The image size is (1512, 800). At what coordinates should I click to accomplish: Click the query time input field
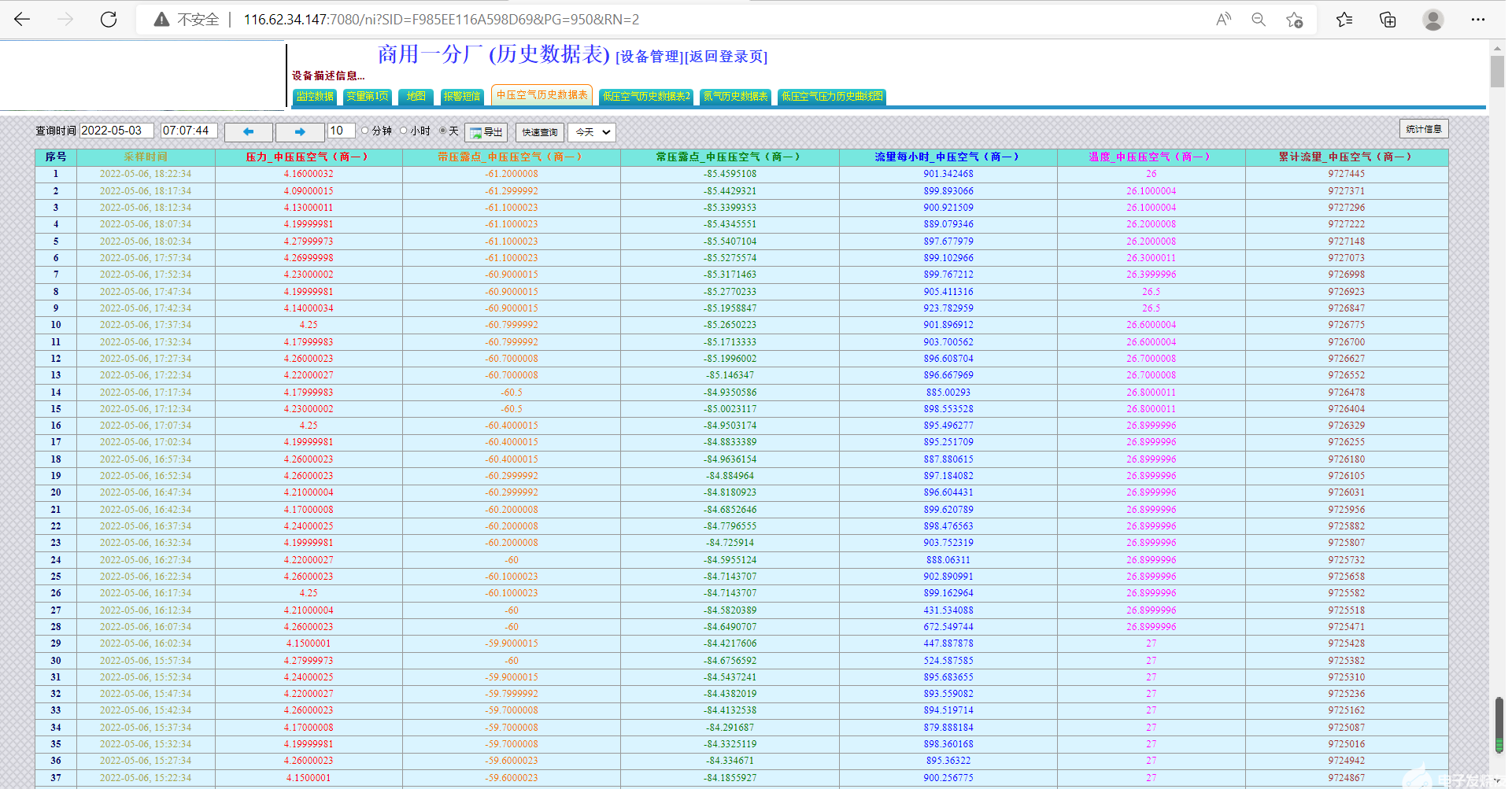pyautogui.click(x=189, y=131)
